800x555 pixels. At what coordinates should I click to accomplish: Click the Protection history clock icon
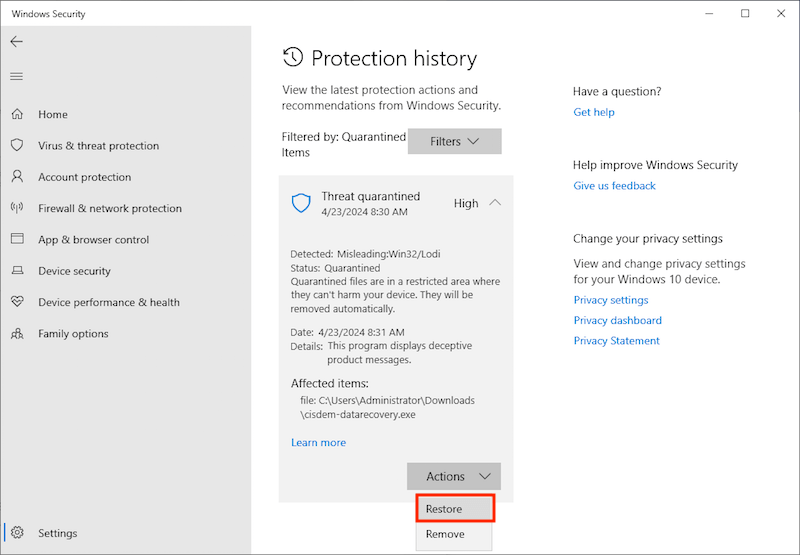coord(293,57)
